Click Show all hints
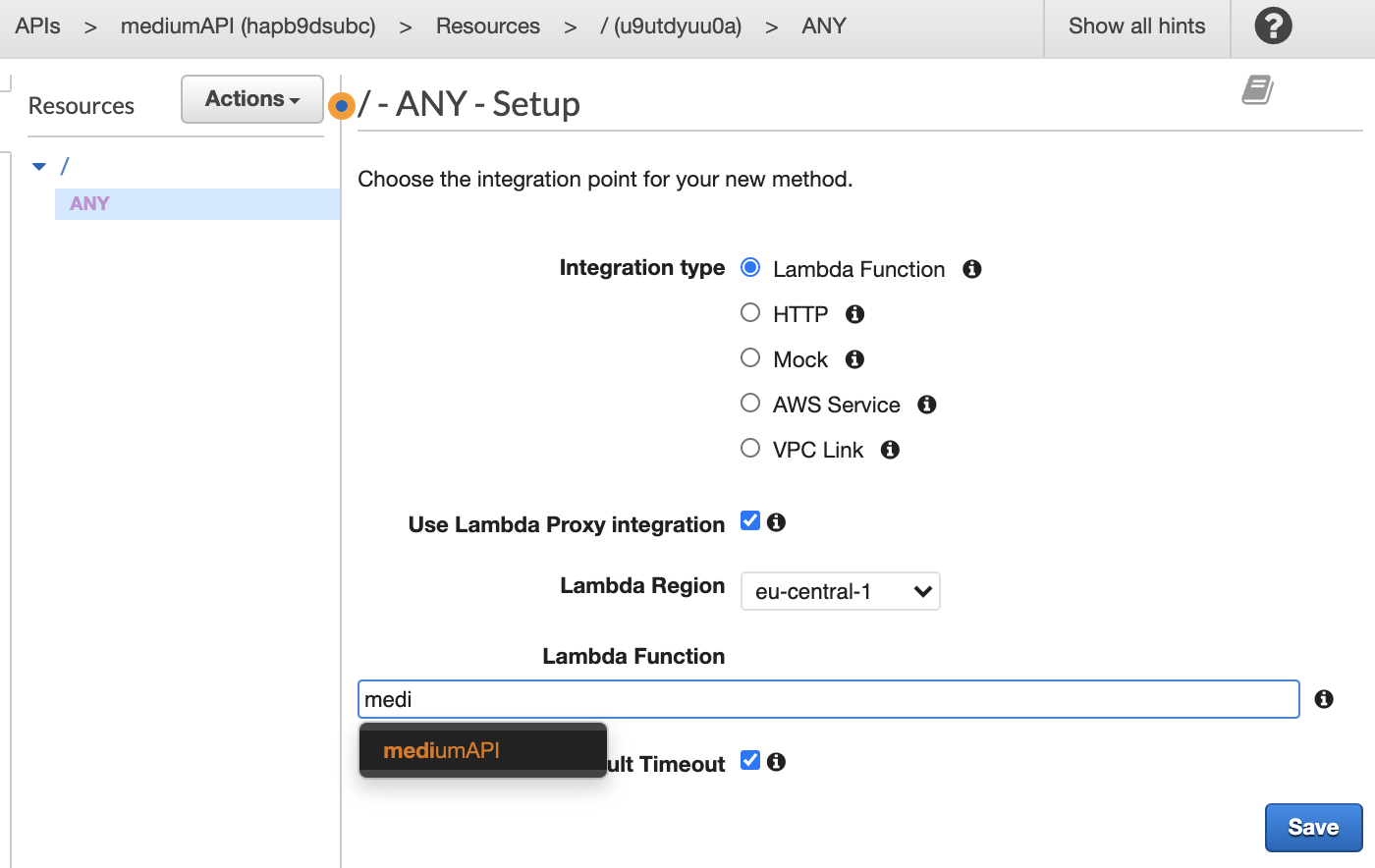 click(1137, 27)
